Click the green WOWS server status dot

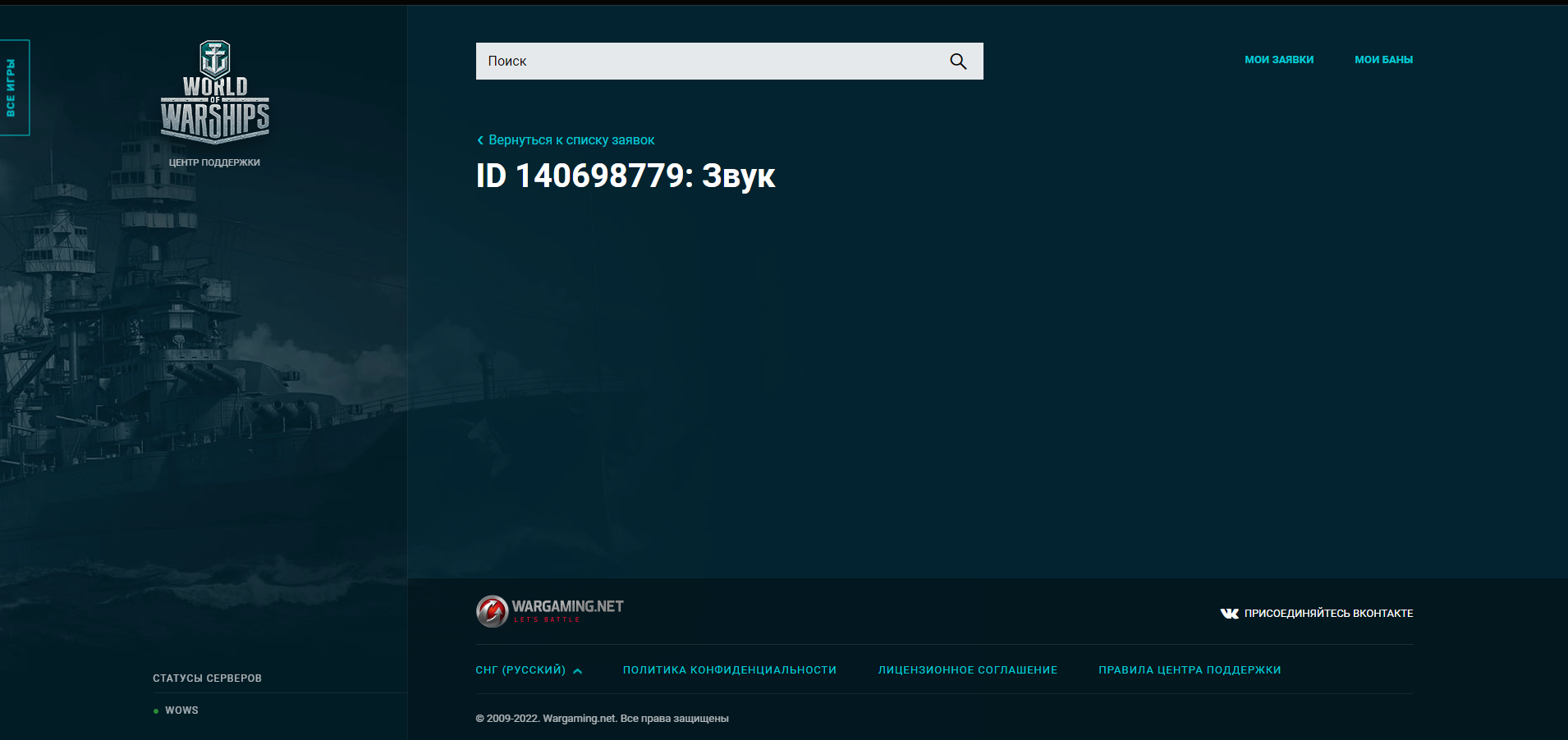(156, 711)
